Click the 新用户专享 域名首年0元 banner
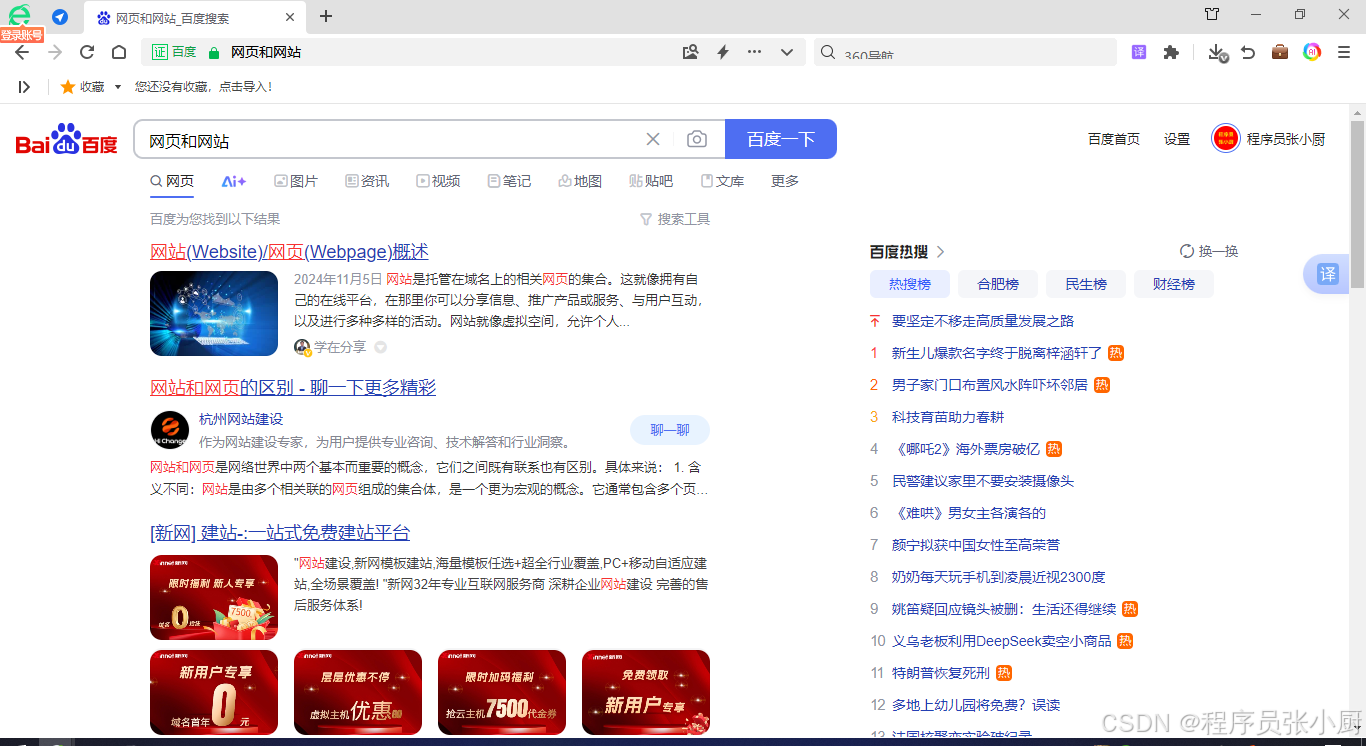This screenshot has width=1366, height=746. (x=214, y=692)
